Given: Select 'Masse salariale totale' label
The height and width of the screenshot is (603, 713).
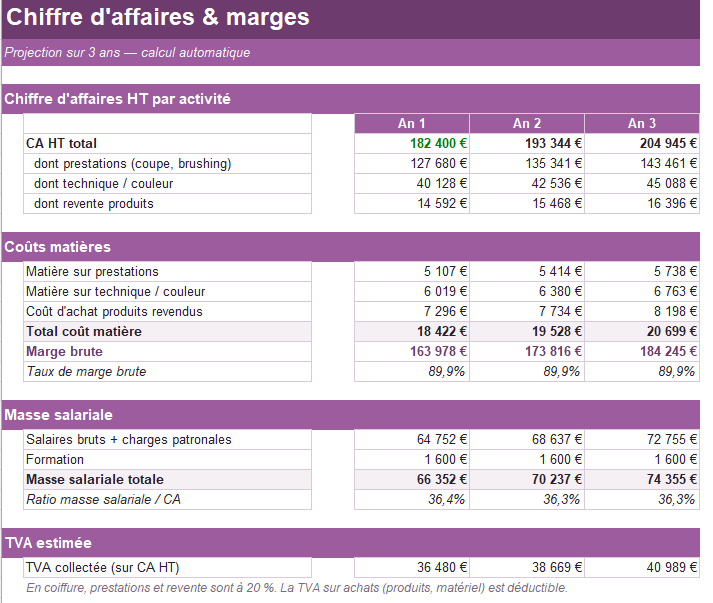Looking at the screenshot, I should 167,479.
